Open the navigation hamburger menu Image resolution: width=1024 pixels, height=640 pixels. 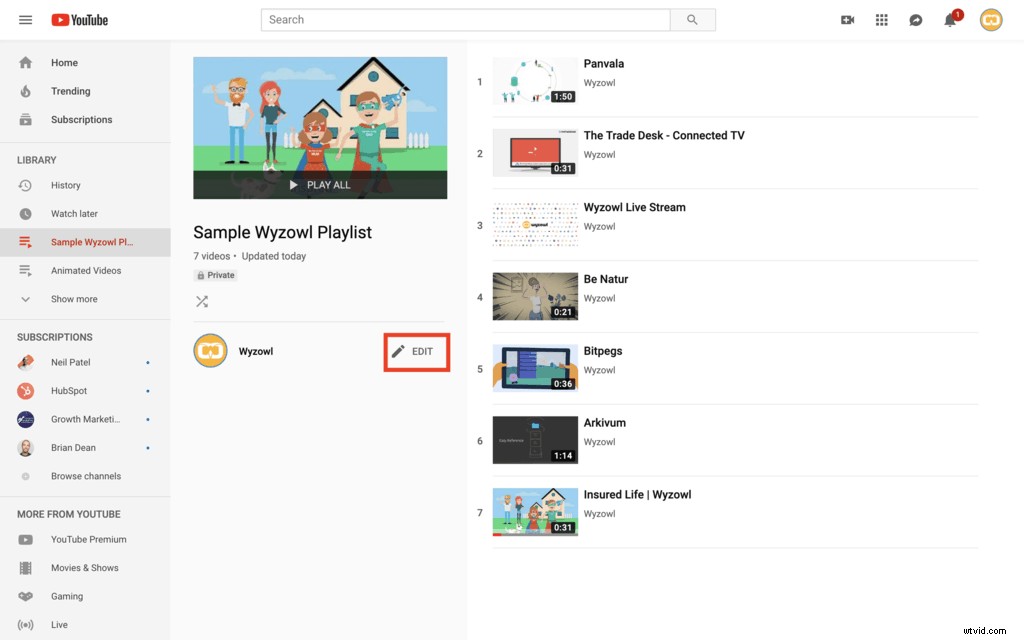pyautogui.click(x=25, y=19)
